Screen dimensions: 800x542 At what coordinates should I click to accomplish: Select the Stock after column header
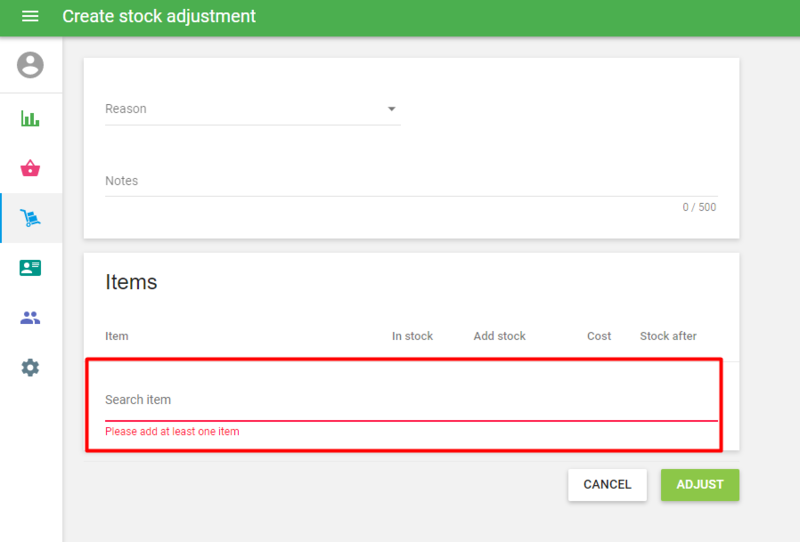(668, 336)
